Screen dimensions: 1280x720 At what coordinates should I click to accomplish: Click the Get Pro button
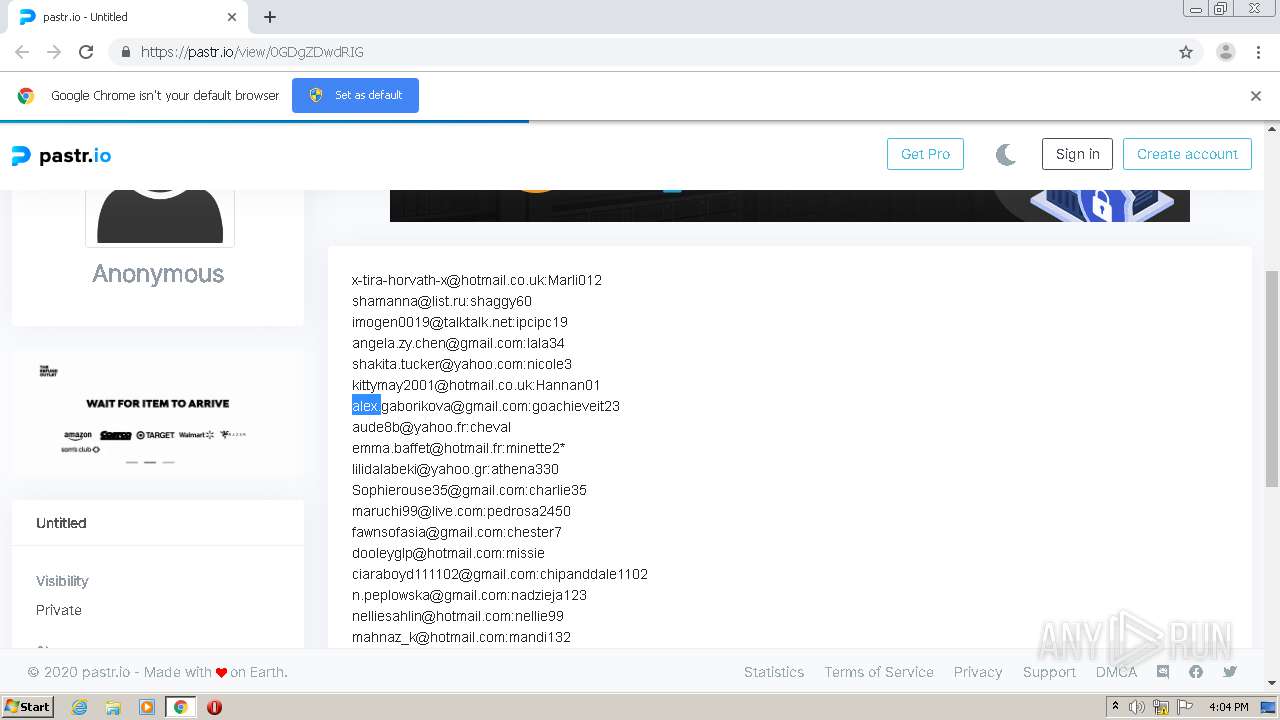click(x=925, y=154)
